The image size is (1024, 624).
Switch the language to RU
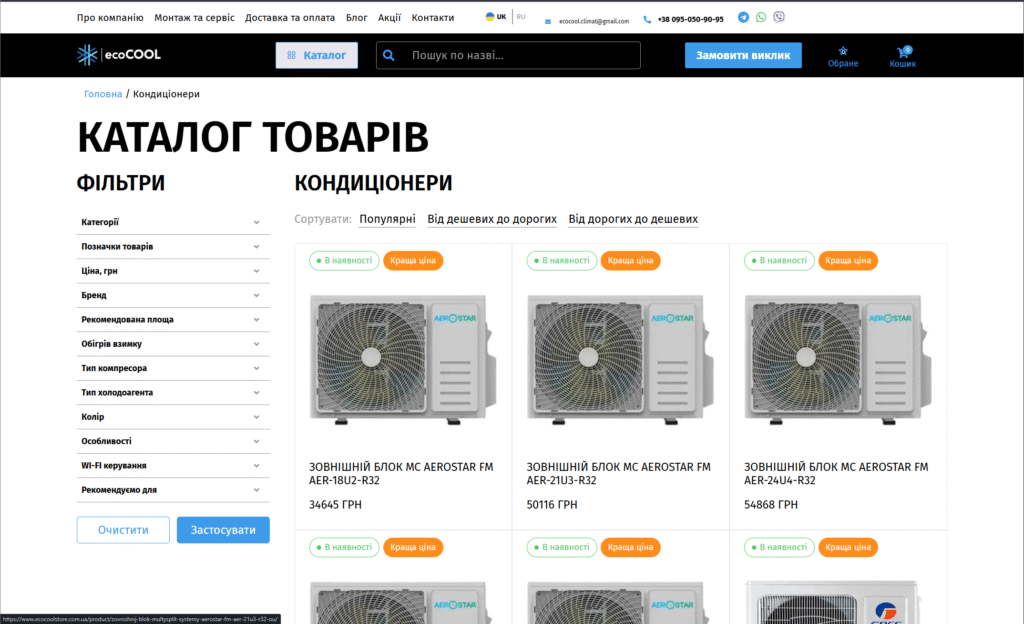pos(520,17)
